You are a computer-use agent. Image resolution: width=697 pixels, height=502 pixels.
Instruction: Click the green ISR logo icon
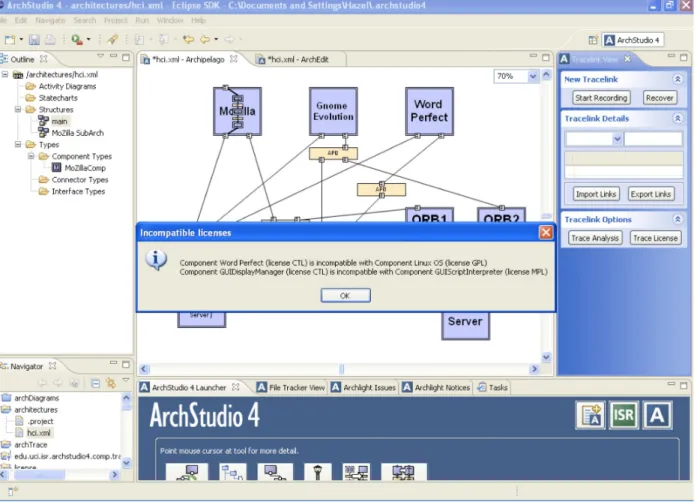[x=624, y=415]
